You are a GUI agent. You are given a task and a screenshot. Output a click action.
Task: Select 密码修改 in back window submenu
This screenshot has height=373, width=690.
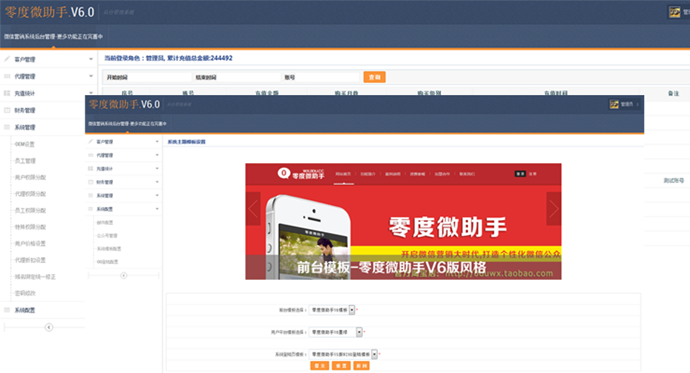click(25, 293)
